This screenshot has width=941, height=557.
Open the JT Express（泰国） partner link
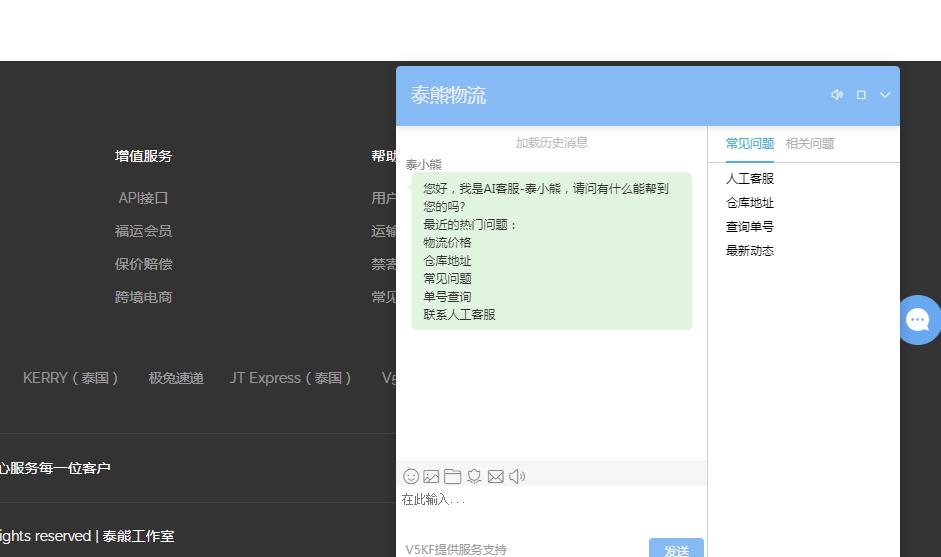290,378
